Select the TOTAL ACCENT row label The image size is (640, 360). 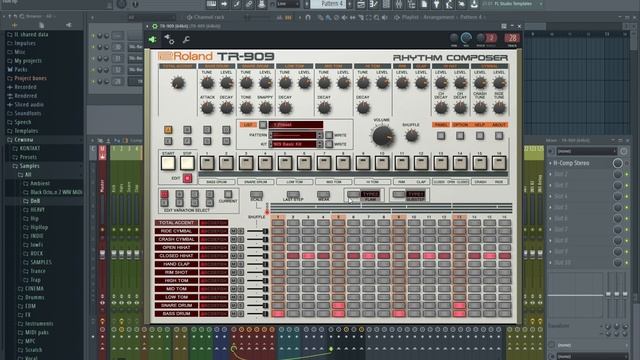point(176,223)
